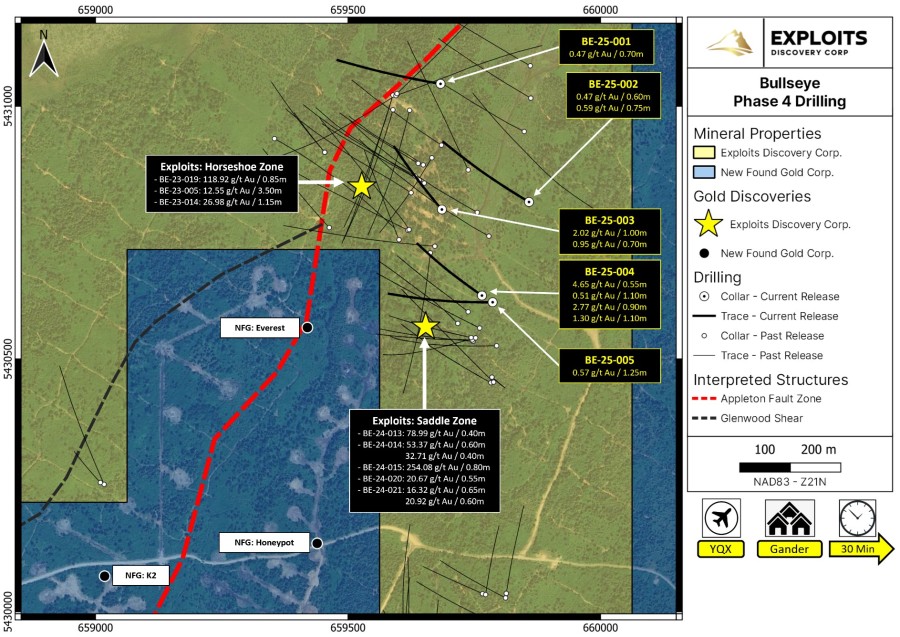Click the 100 / 200 m scale bar
The width and height of the screenshot is (900, 637).
point(790,467)
